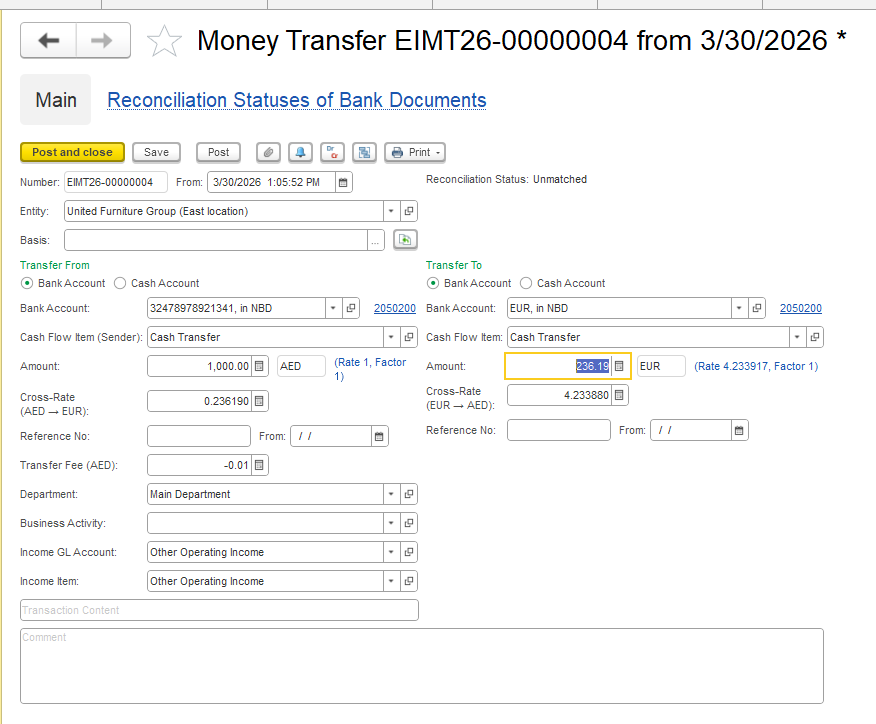Click the fill-from-basis green icon
Viewport: 876px width, 724px height.
coord(404,240)
